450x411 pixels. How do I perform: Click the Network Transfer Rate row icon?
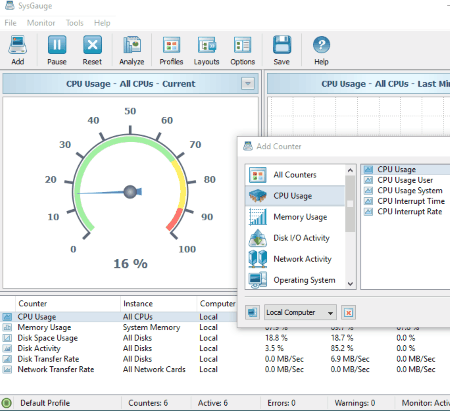click(x=7, y=369)
